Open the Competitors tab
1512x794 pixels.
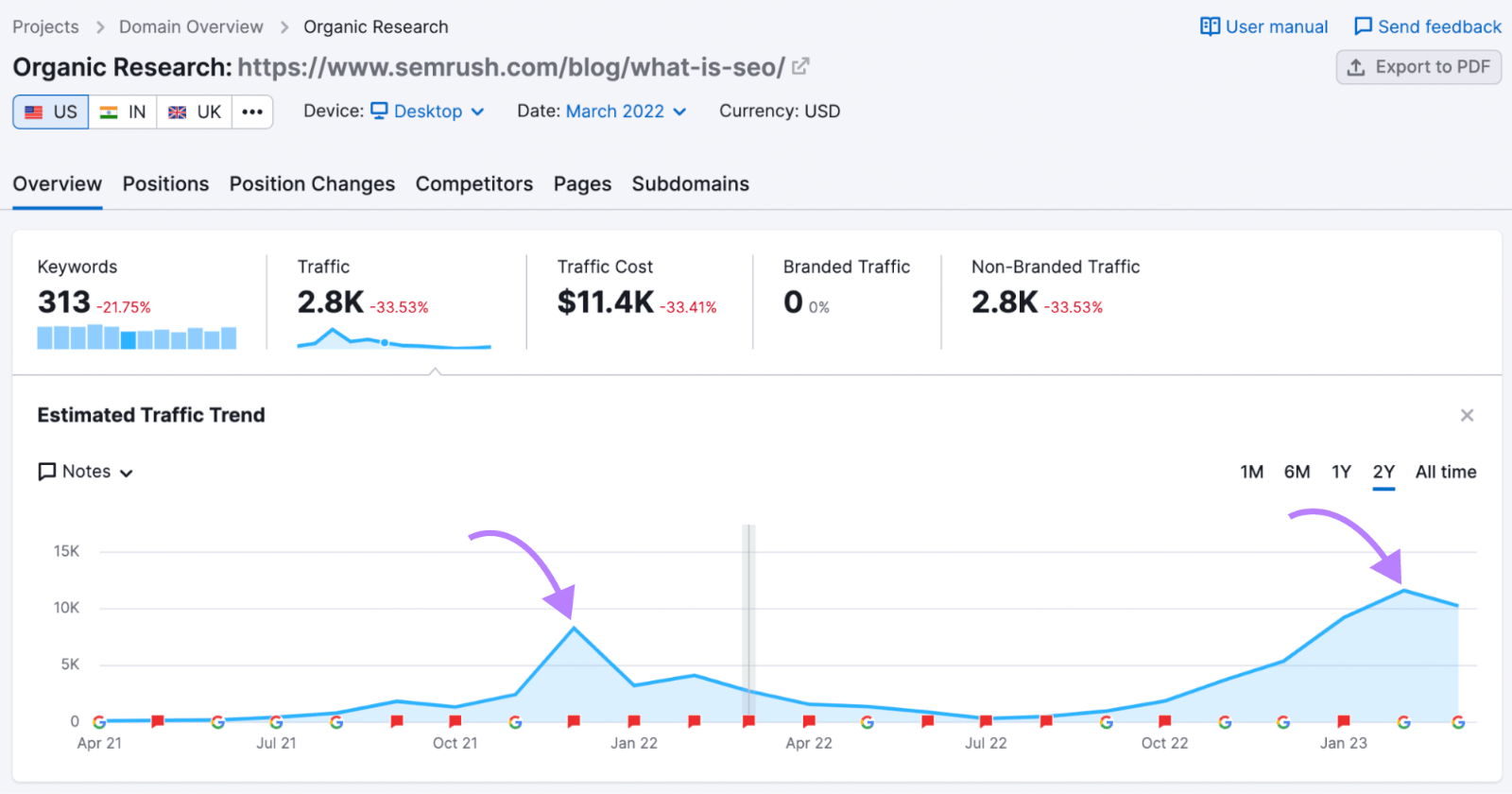[x=473, y=184]
